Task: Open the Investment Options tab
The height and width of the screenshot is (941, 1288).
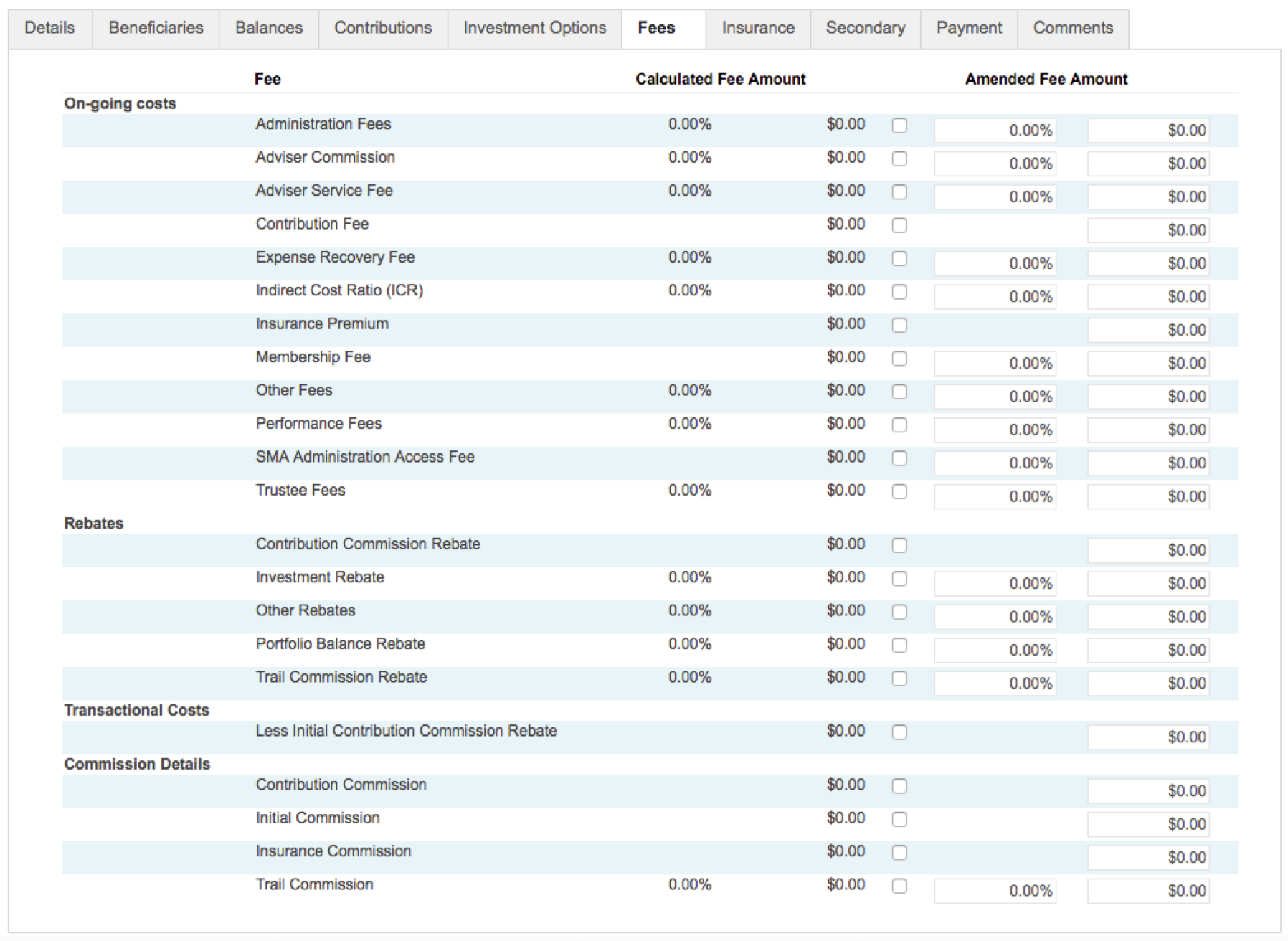Action: tap(534, 29)
